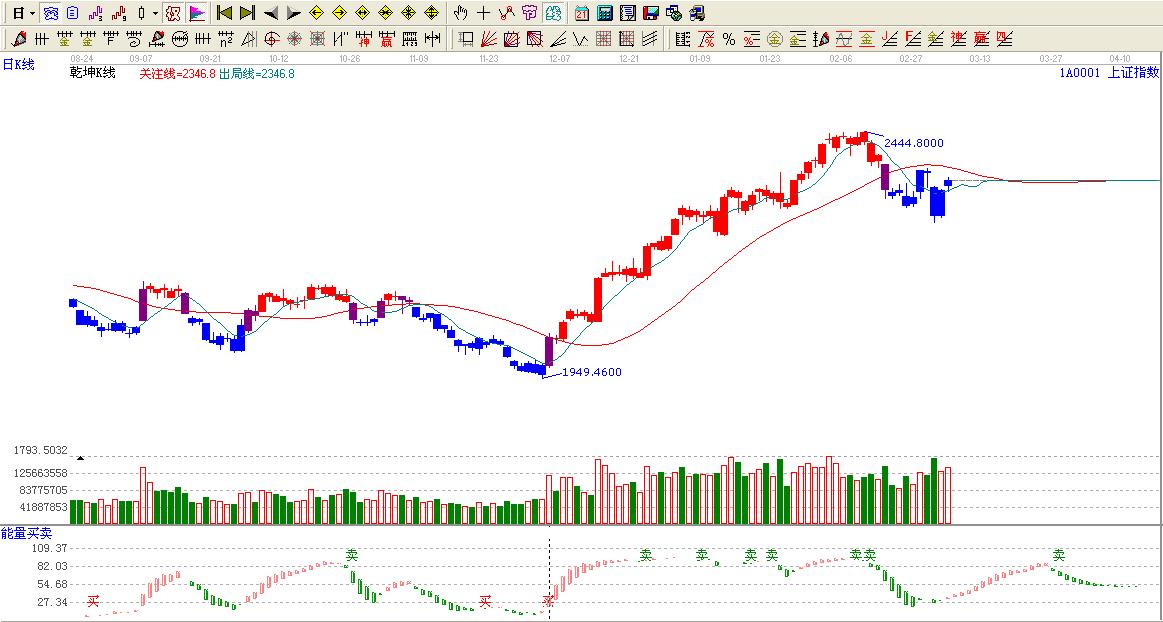
Task: Jump to first record arrow
Action: (x=224, y=13)
